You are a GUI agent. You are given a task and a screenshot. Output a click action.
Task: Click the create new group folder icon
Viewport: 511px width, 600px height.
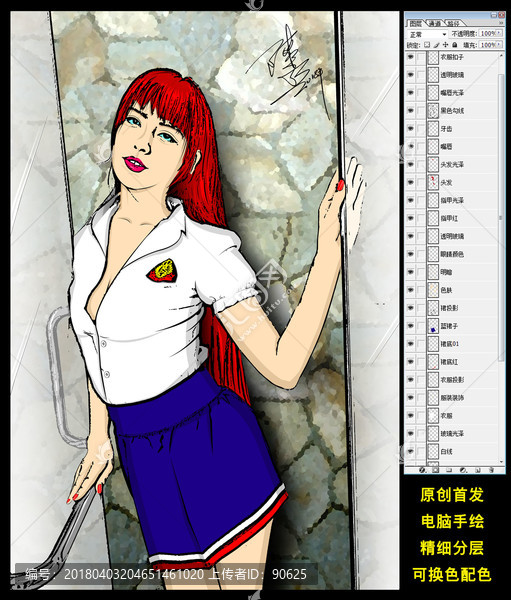449,469
